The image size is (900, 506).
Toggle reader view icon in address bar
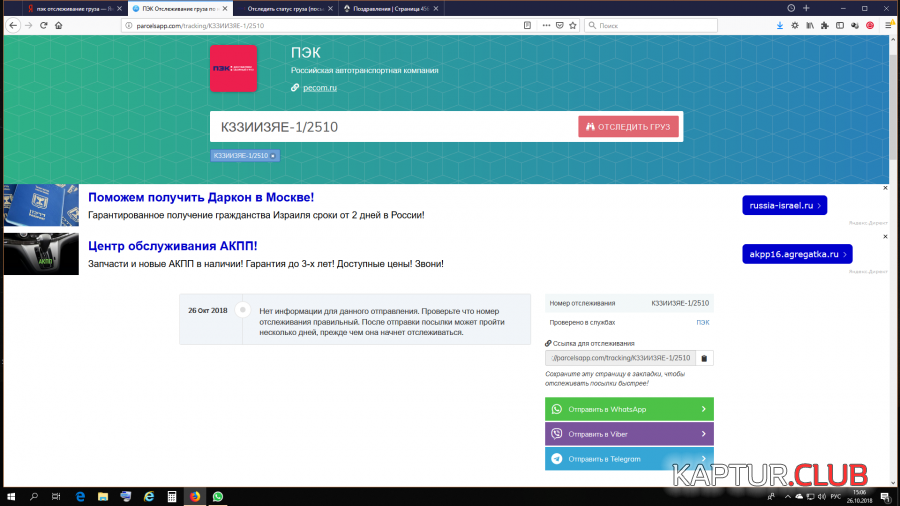(x=527, y=25)
